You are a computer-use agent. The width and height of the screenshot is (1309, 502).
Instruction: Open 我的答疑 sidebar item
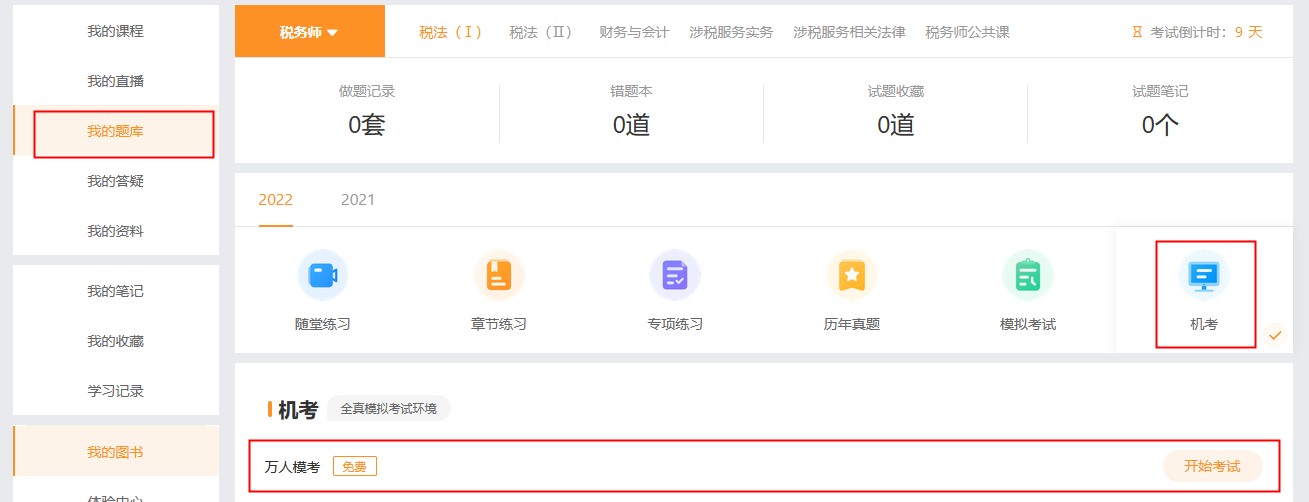[x=115, y=181]
